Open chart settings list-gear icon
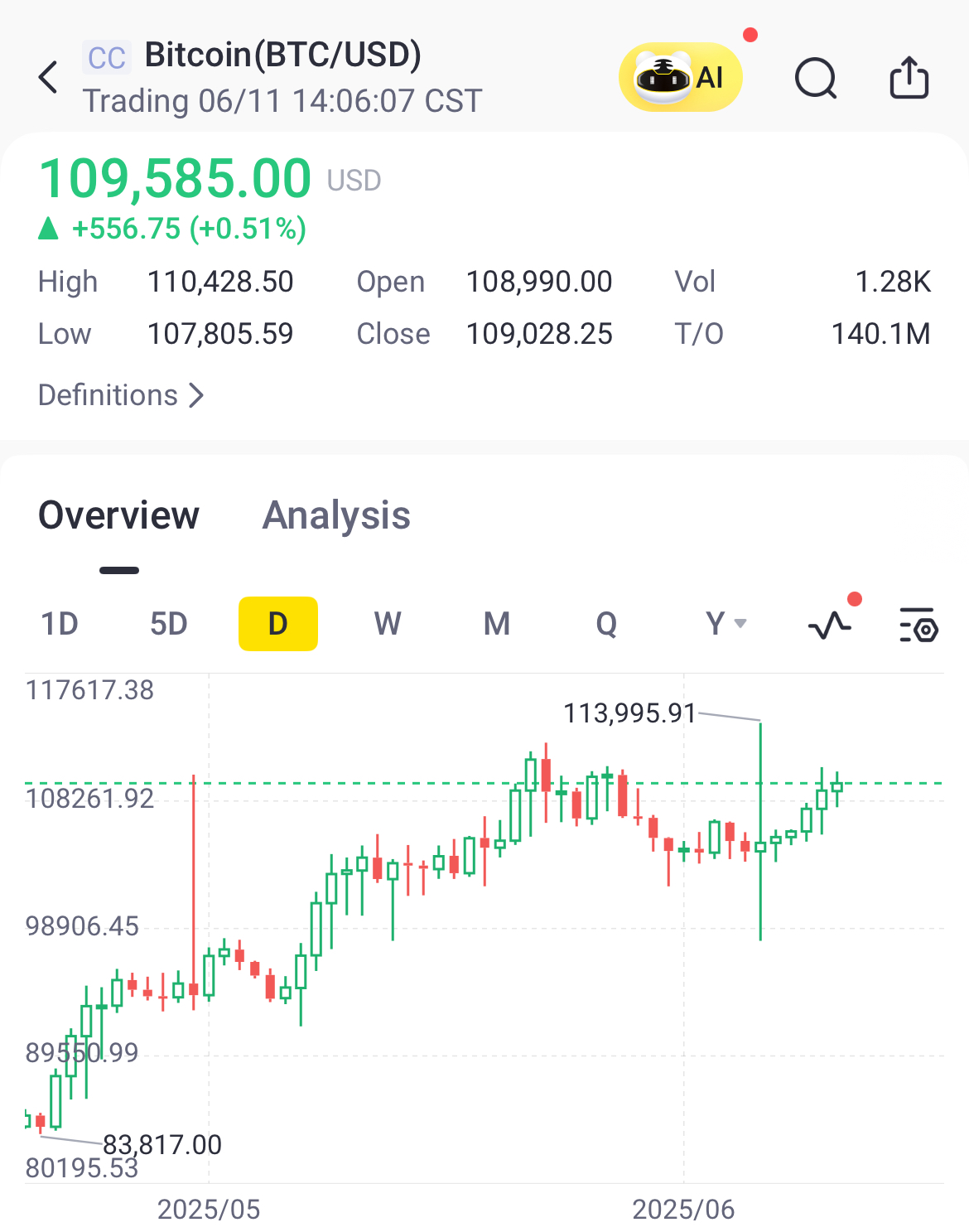Screen dimensions: 969x1232 [x=918, y=625]
